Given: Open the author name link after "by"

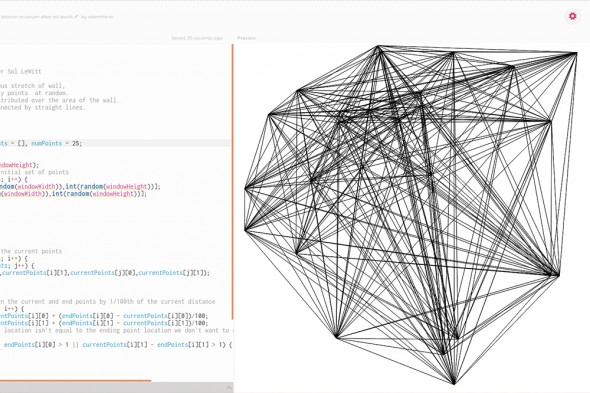Looking at the screenshot, I should point(100,17).
